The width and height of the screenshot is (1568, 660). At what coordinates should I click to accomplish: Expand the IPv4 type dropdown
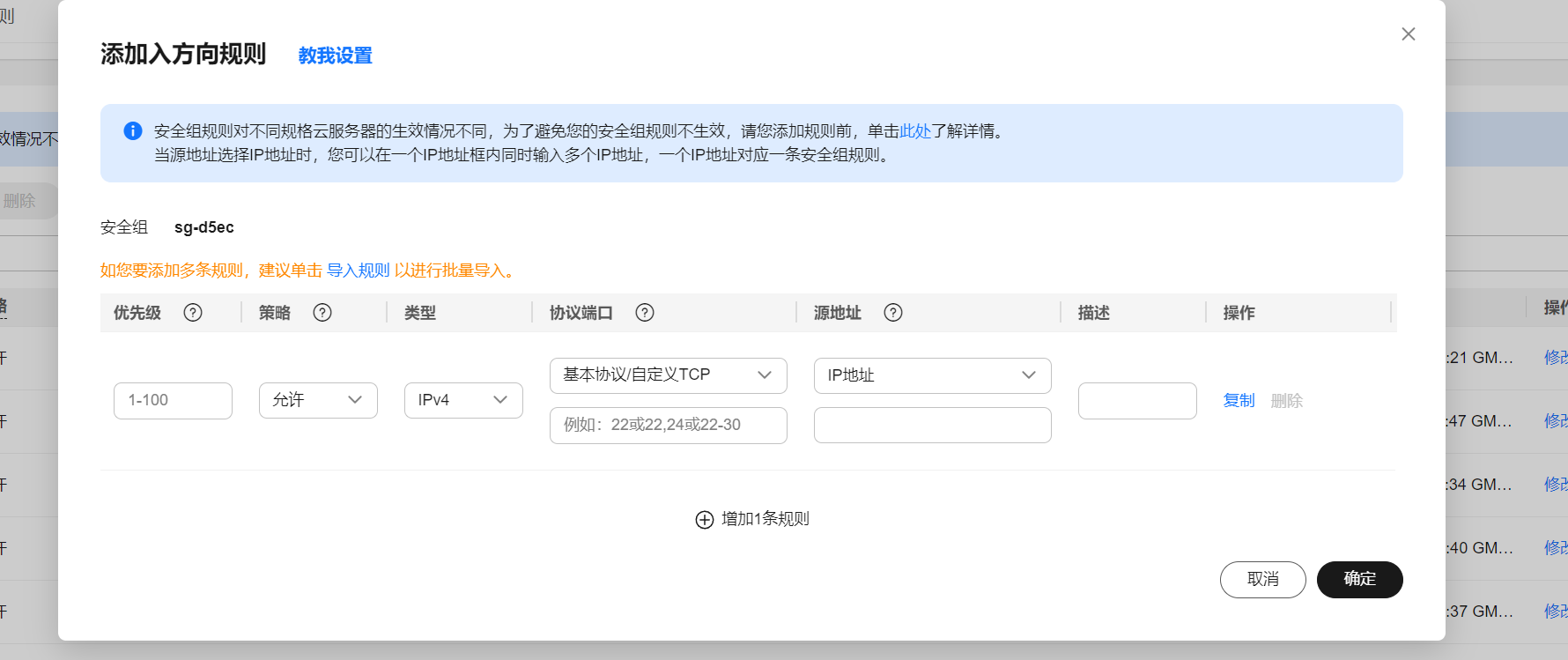tap(463, 400)
